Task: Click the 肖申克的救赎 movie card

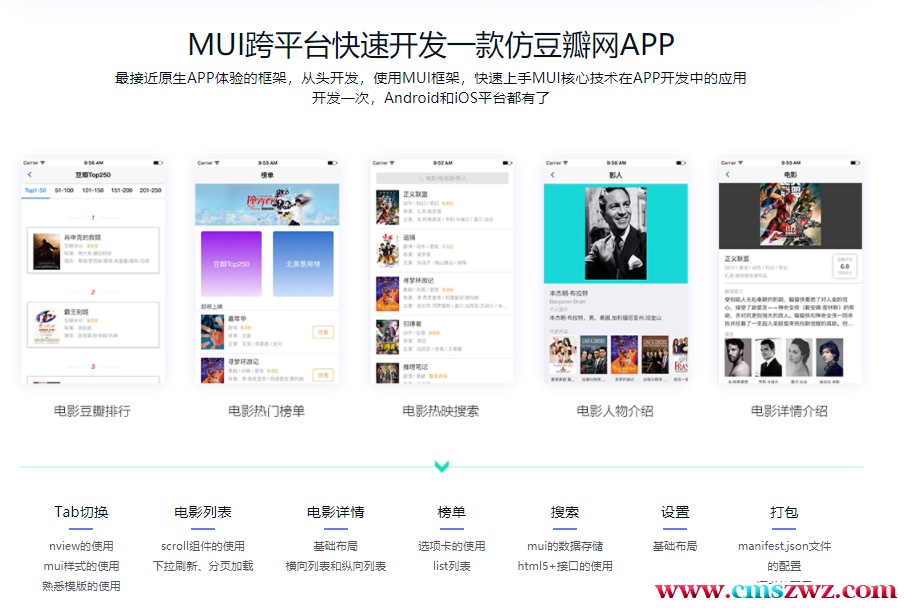Action: [92, 250]
